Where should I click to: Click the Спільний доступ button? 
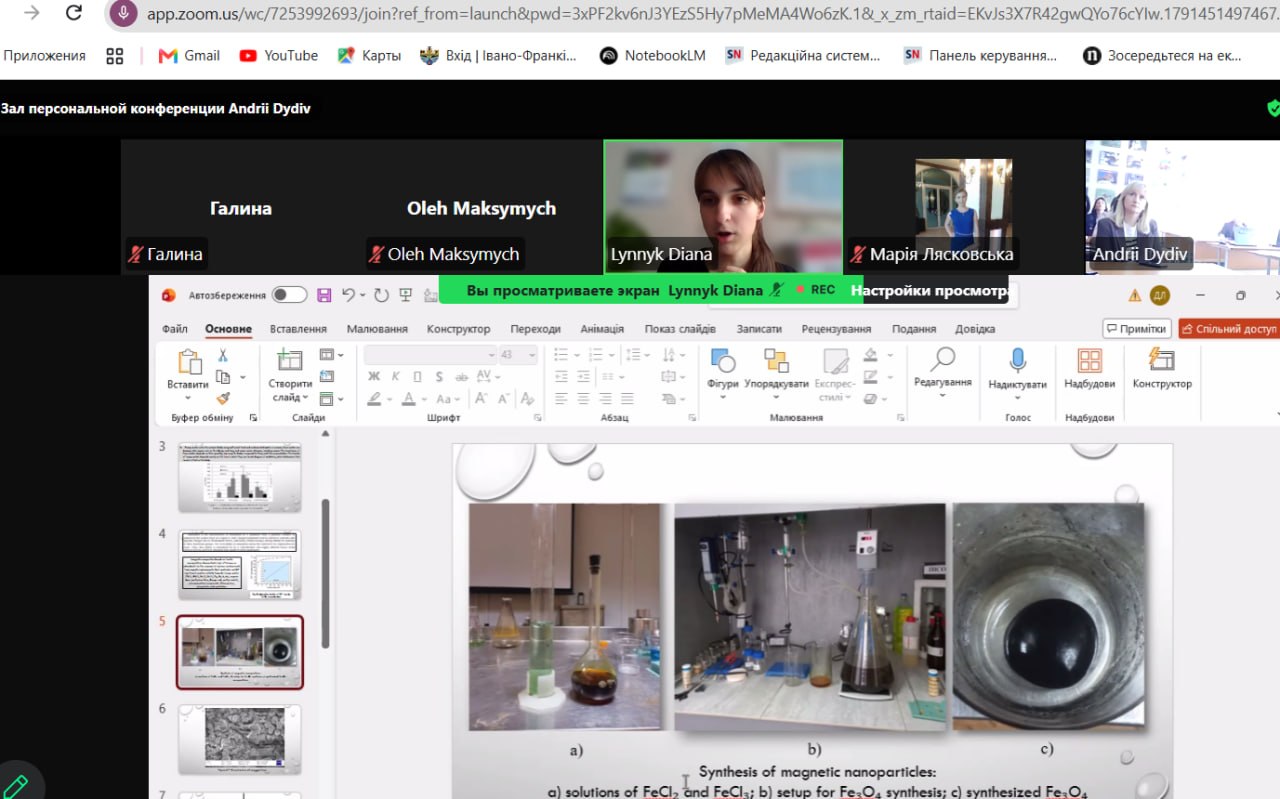(x=1230, y=329)
